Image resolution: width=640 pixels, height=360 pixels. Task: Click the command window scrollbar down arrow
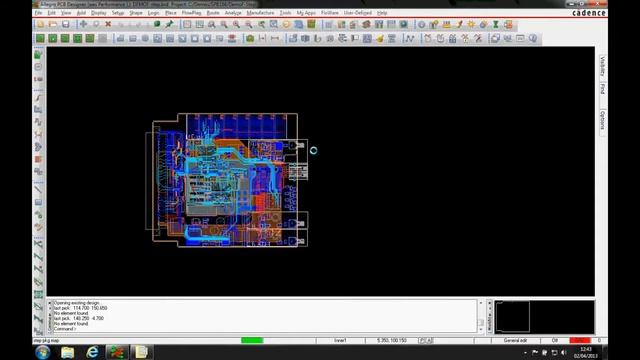click(x=480, y=330)
